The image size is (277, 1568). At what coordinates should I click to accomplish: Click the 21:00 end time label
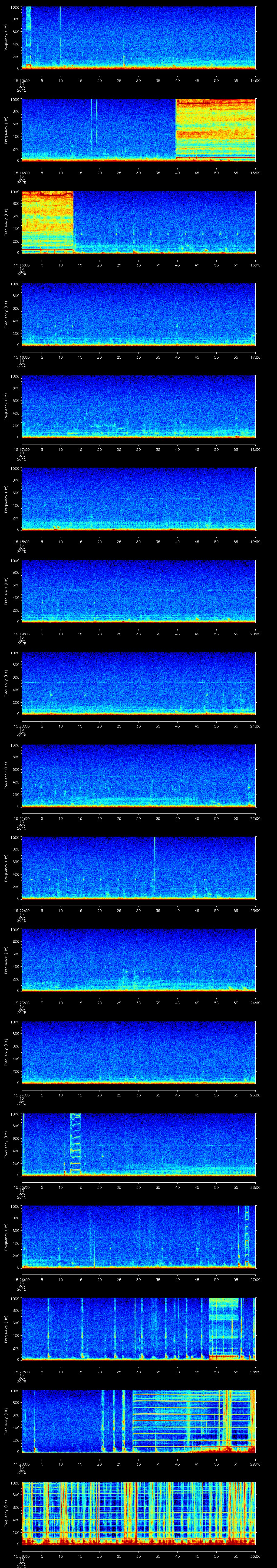coord(255,726)
